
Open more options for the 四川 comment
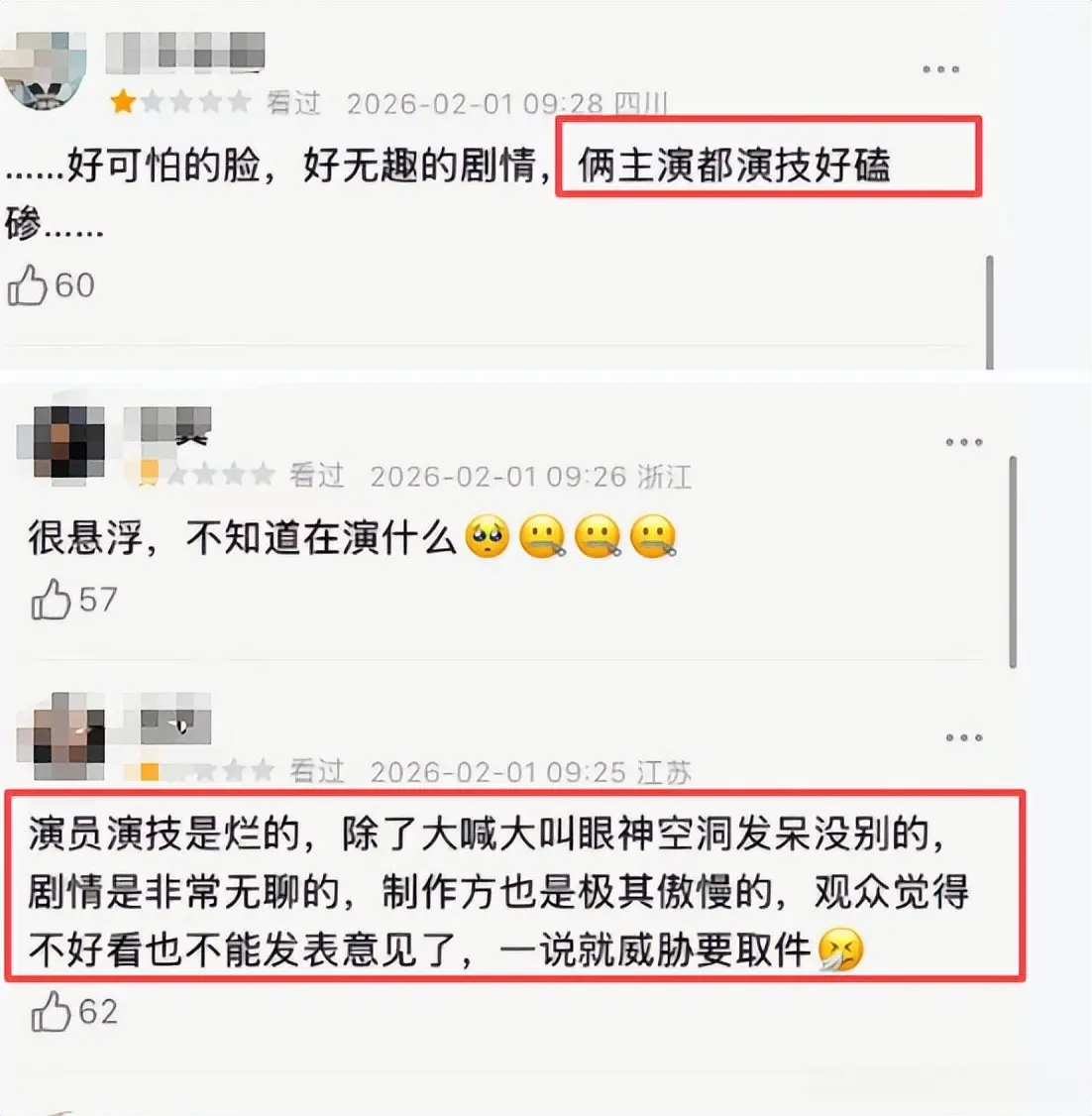(x=940, y=69)
